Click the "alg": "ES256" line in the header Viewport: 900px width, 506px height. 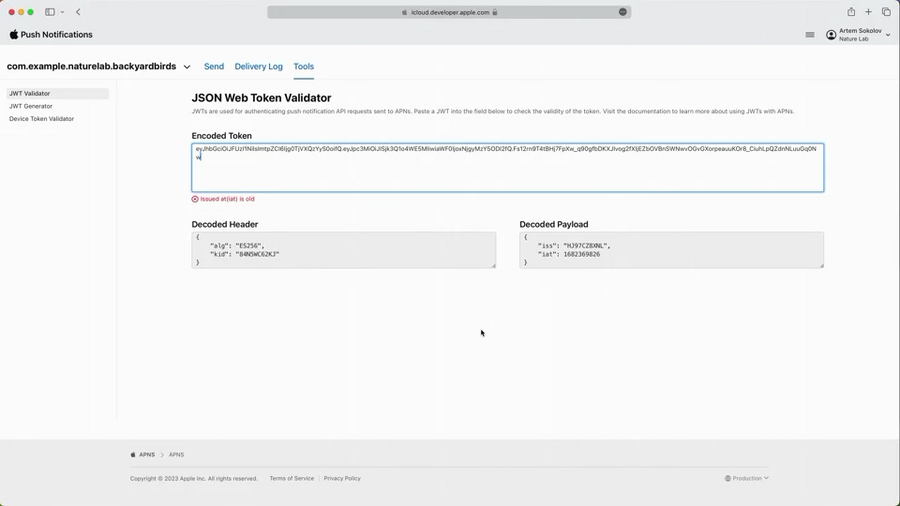tap(237, 246)
